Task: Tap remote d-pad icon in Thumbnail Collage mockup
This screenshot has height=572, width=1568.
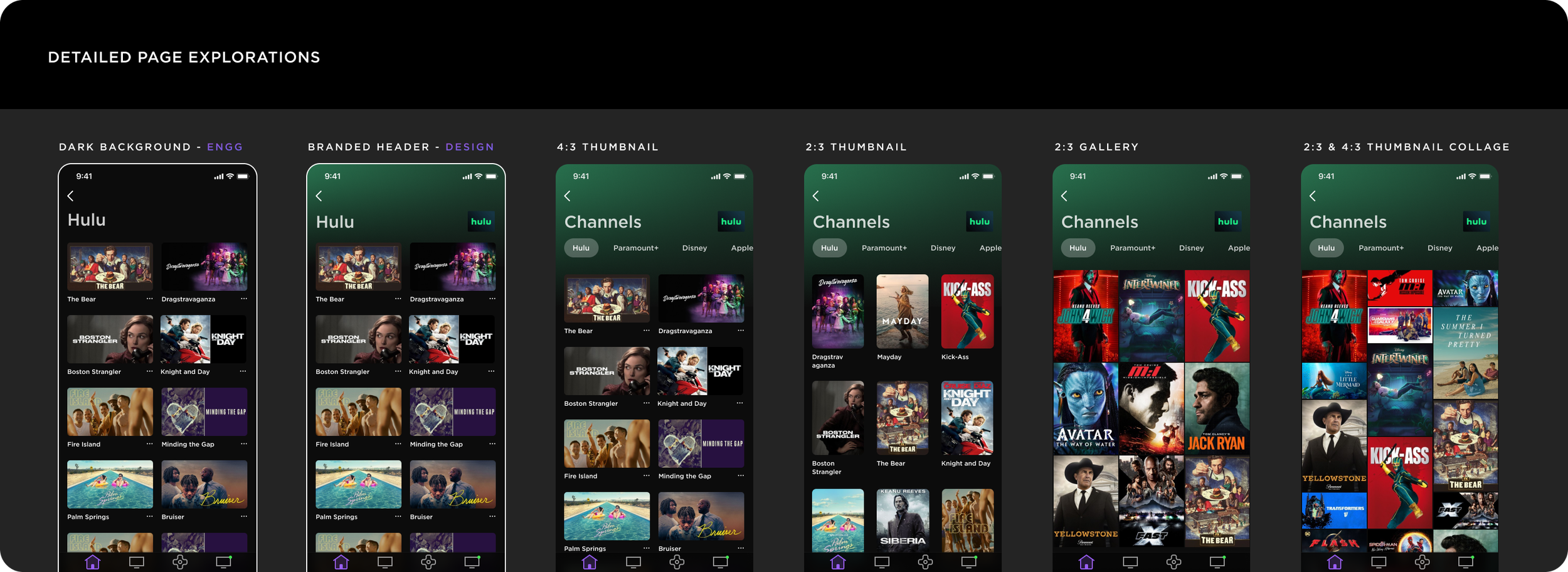Action: click(x=1422, y=562)
